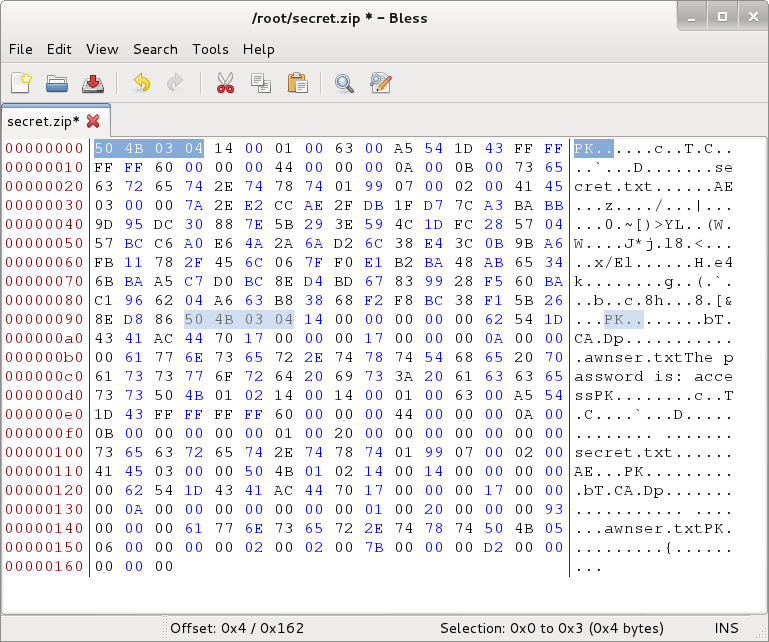This screenshot has height=642, width=769.
Task: Click offset label 00000000
Action: tap(45, 148)
